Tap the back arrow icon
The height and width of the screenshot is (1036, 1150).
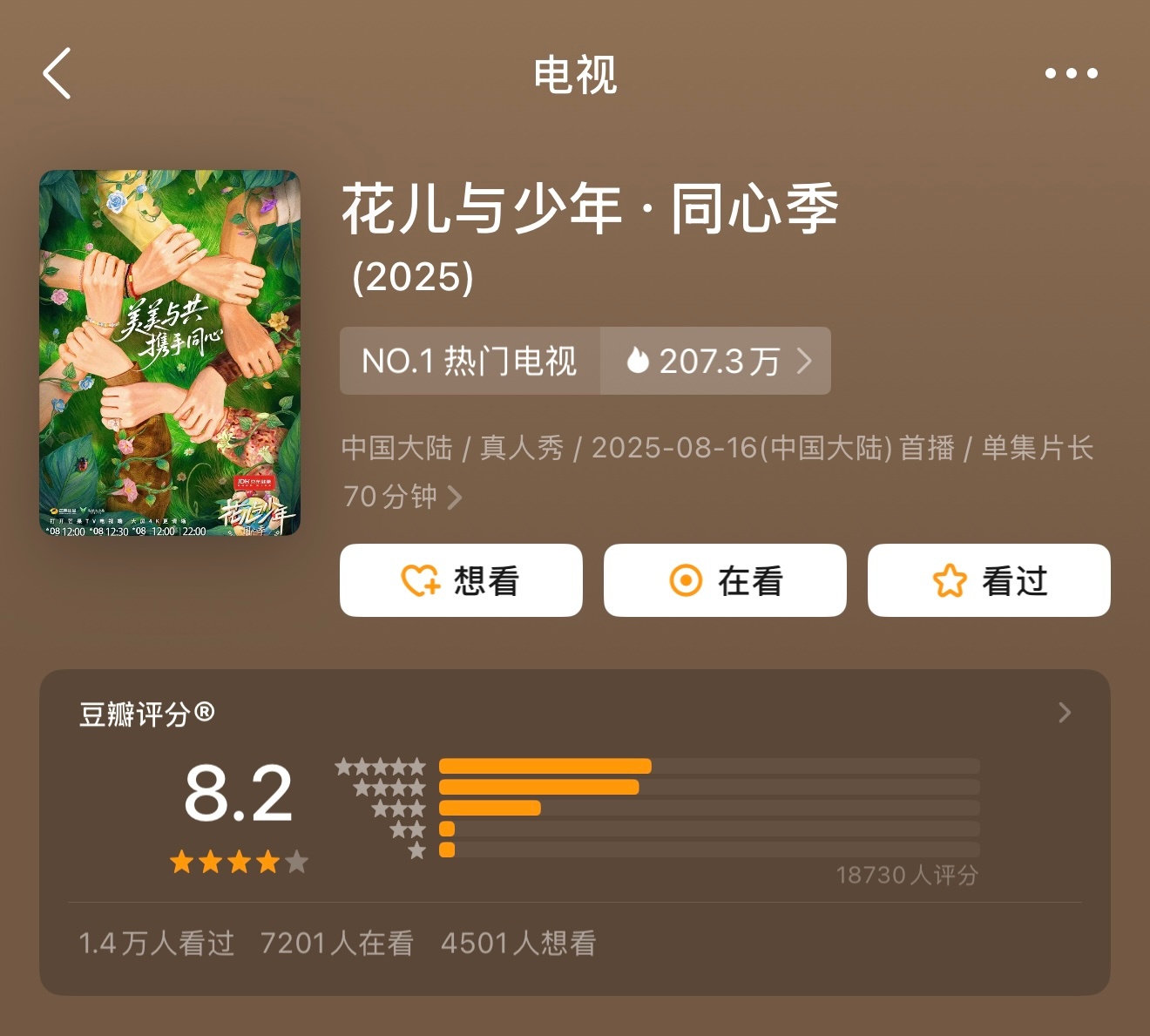[x=57, y=73]
